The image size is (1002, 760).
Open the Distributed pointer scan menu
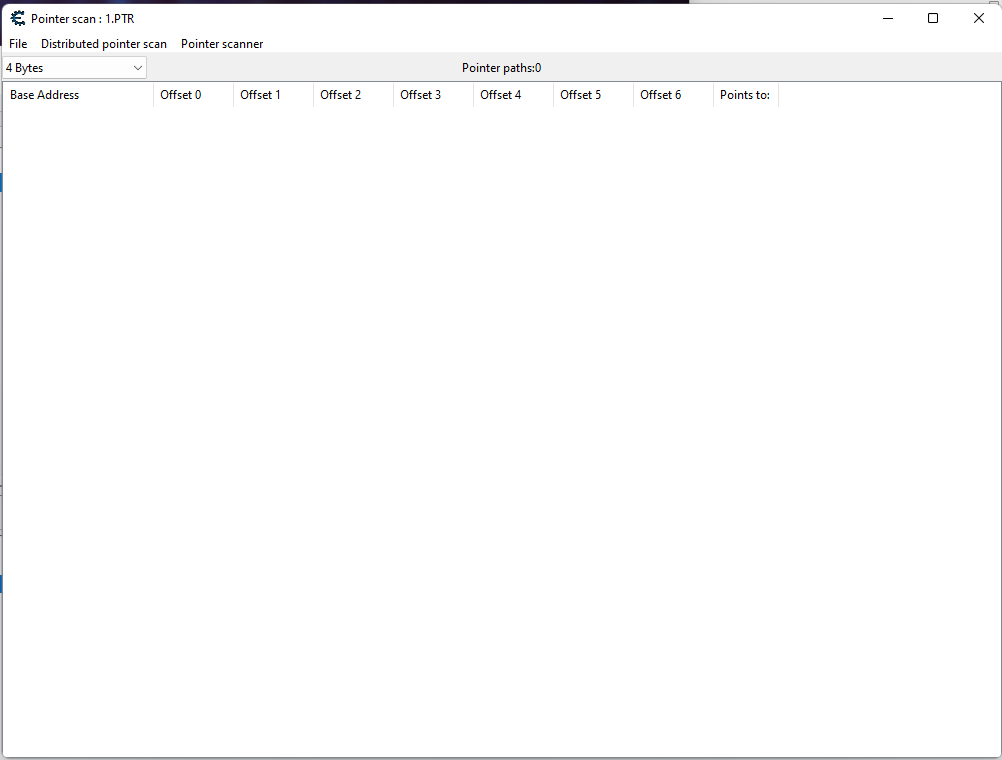coord(104,44)
